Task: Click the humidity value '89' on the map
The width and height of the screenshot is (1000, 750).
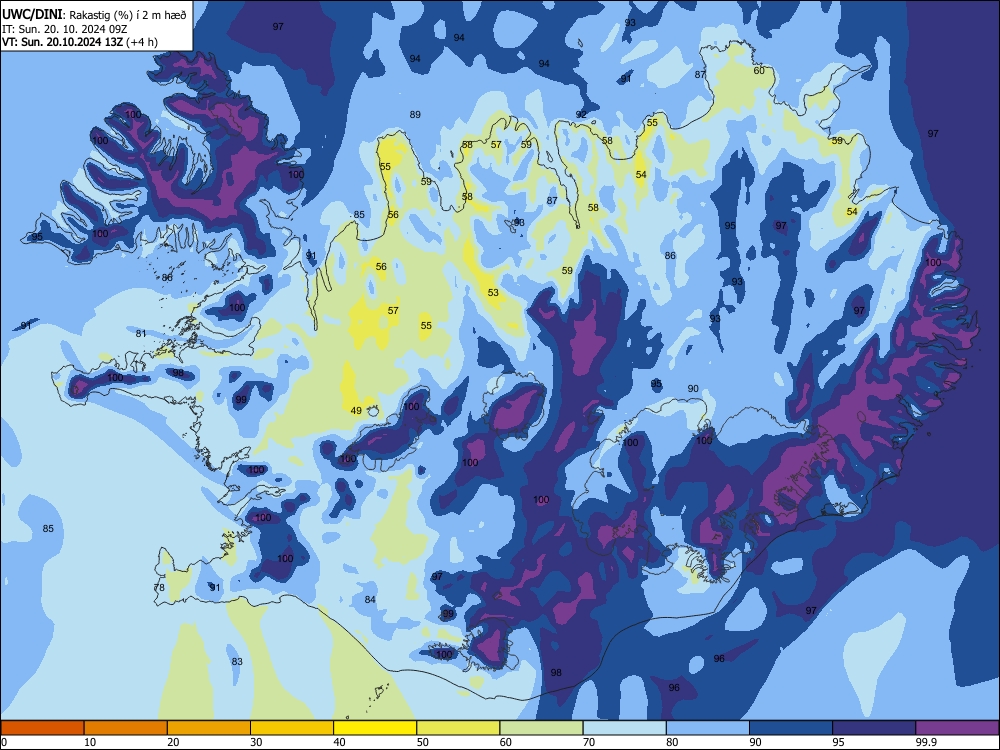Action: click(x=415, y=115)
